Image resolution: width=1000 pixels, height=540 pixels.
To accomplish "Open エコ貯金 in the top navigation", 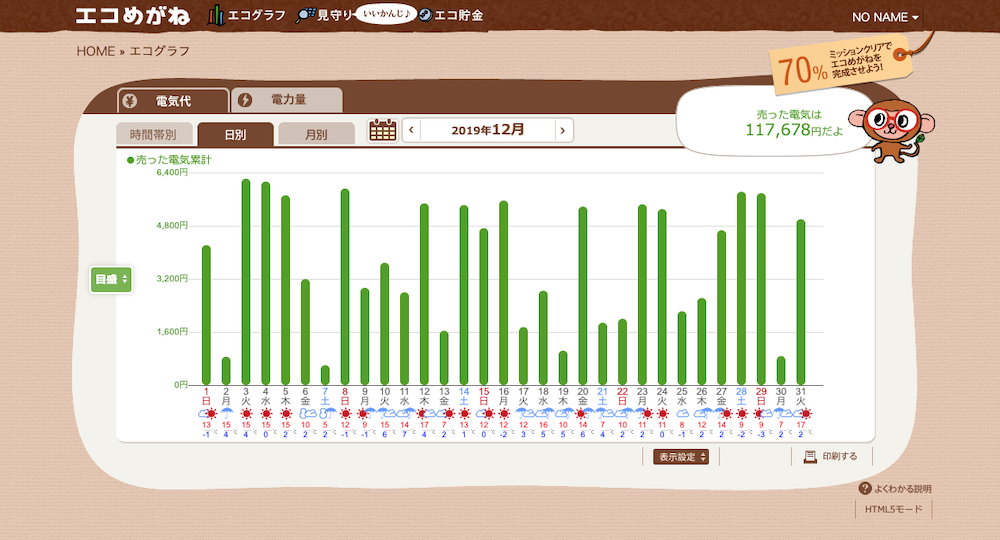I will pyautogui.click(x=450, y=16).
